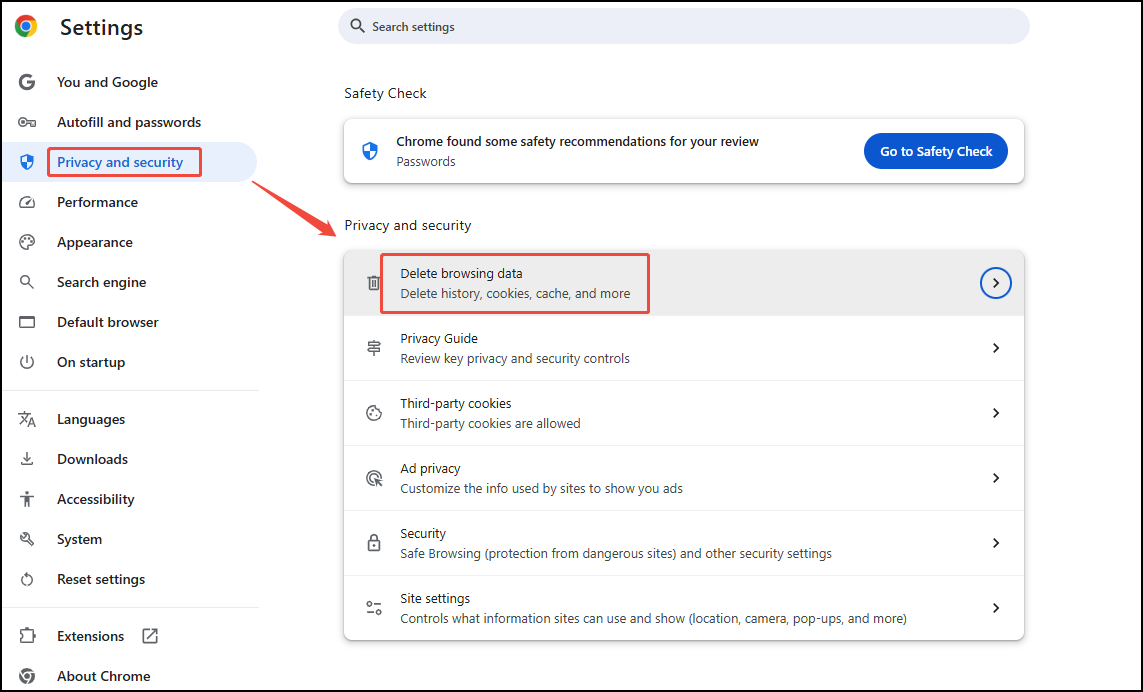The width and height of the screenshot is (1143, 692).
Task: Click the reset arrow icon for Reset settings
Action: click(27, 579)
